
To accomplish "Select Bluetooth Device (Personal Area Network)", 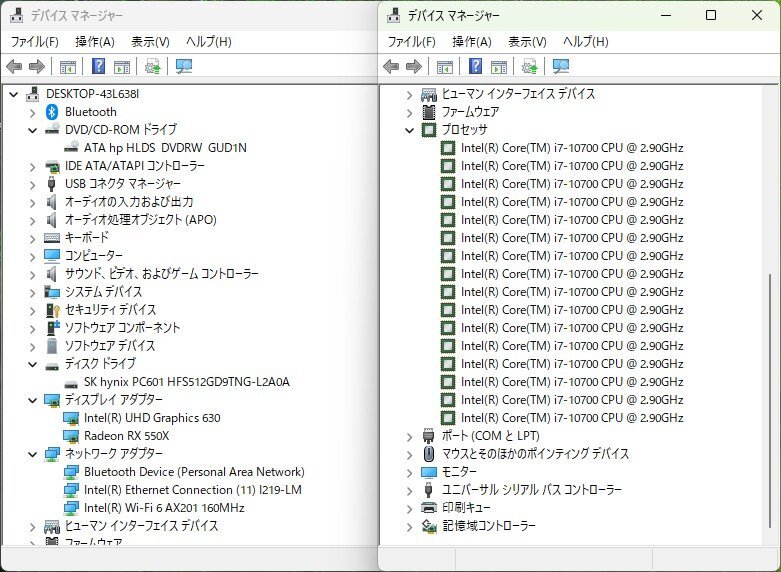I will click(194, 472).
